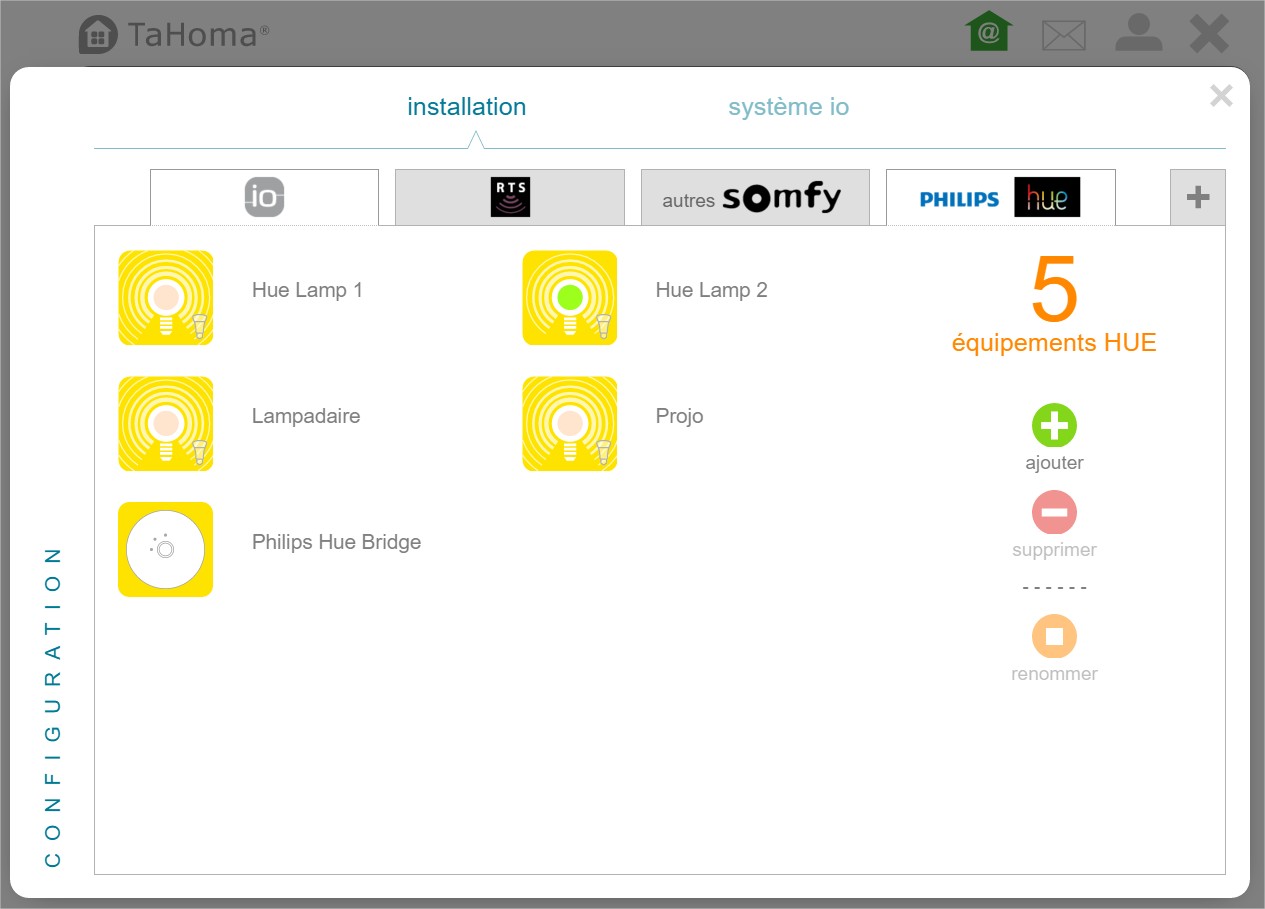Open the green house email icon

[x=988, y=33]
